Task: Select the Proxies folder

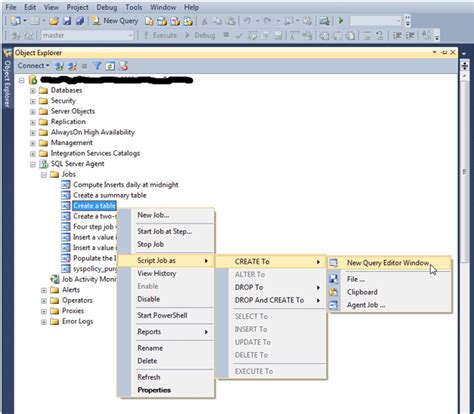Action: (x=73, y=311)
